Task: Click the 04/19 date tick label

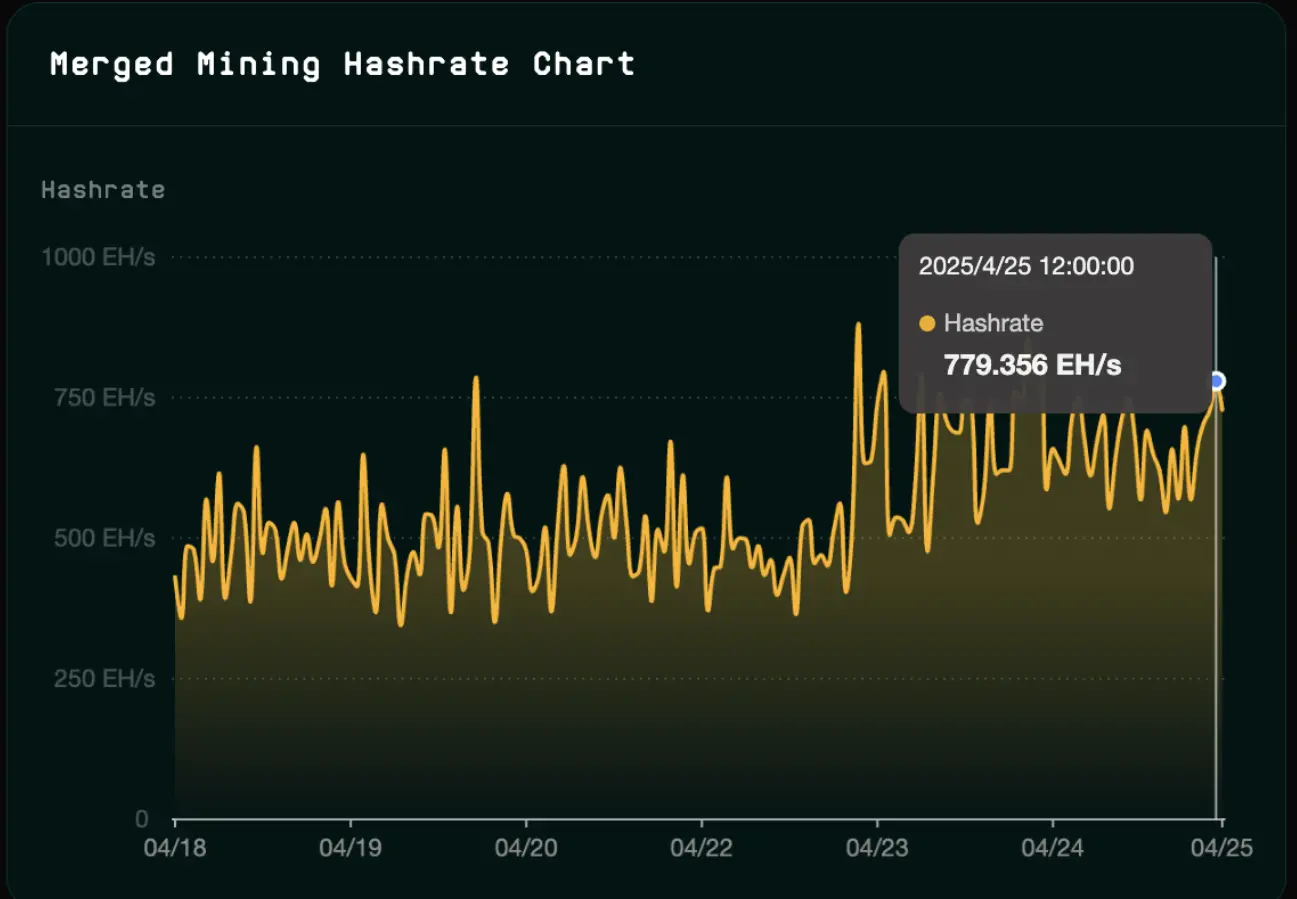Action: (x=350, y=848)
